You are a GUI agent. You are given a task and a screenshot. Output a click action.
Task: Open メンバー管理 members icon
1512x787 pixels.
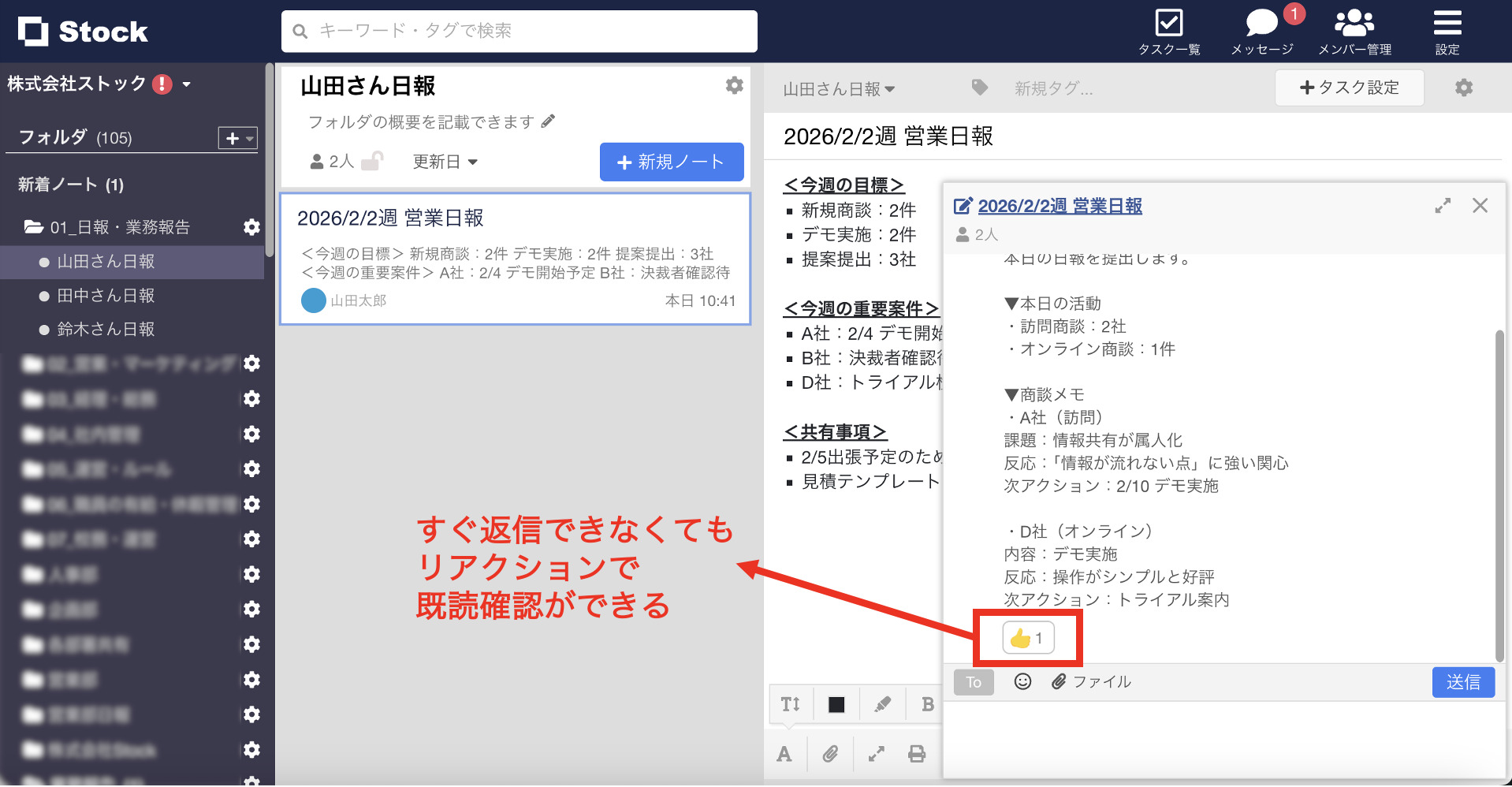coord(1353,24)
